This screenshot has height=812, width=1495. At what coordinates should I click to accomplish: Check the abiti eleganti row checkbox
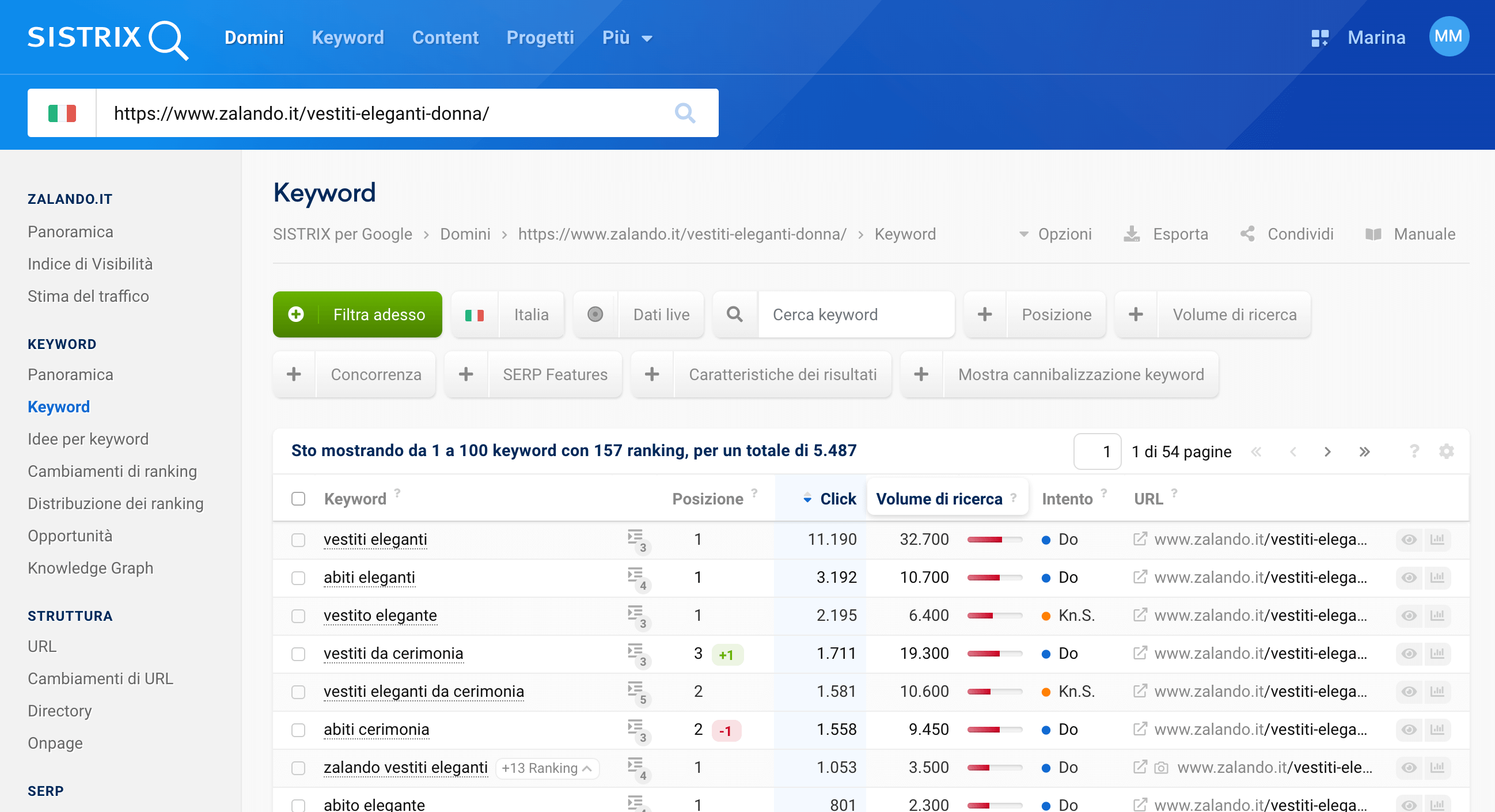[298, 578]
